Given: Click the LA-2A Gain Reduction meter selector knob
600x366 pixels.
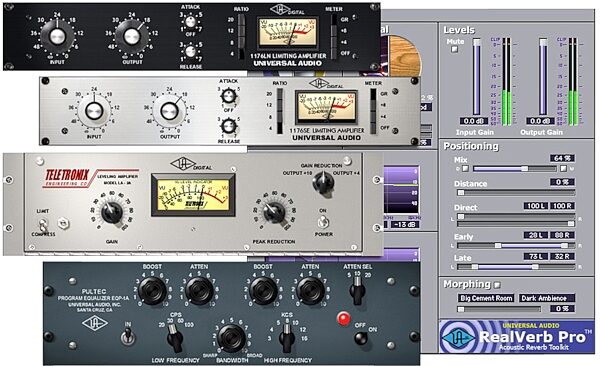Looking at the screenshot, I should coord(323,183).
